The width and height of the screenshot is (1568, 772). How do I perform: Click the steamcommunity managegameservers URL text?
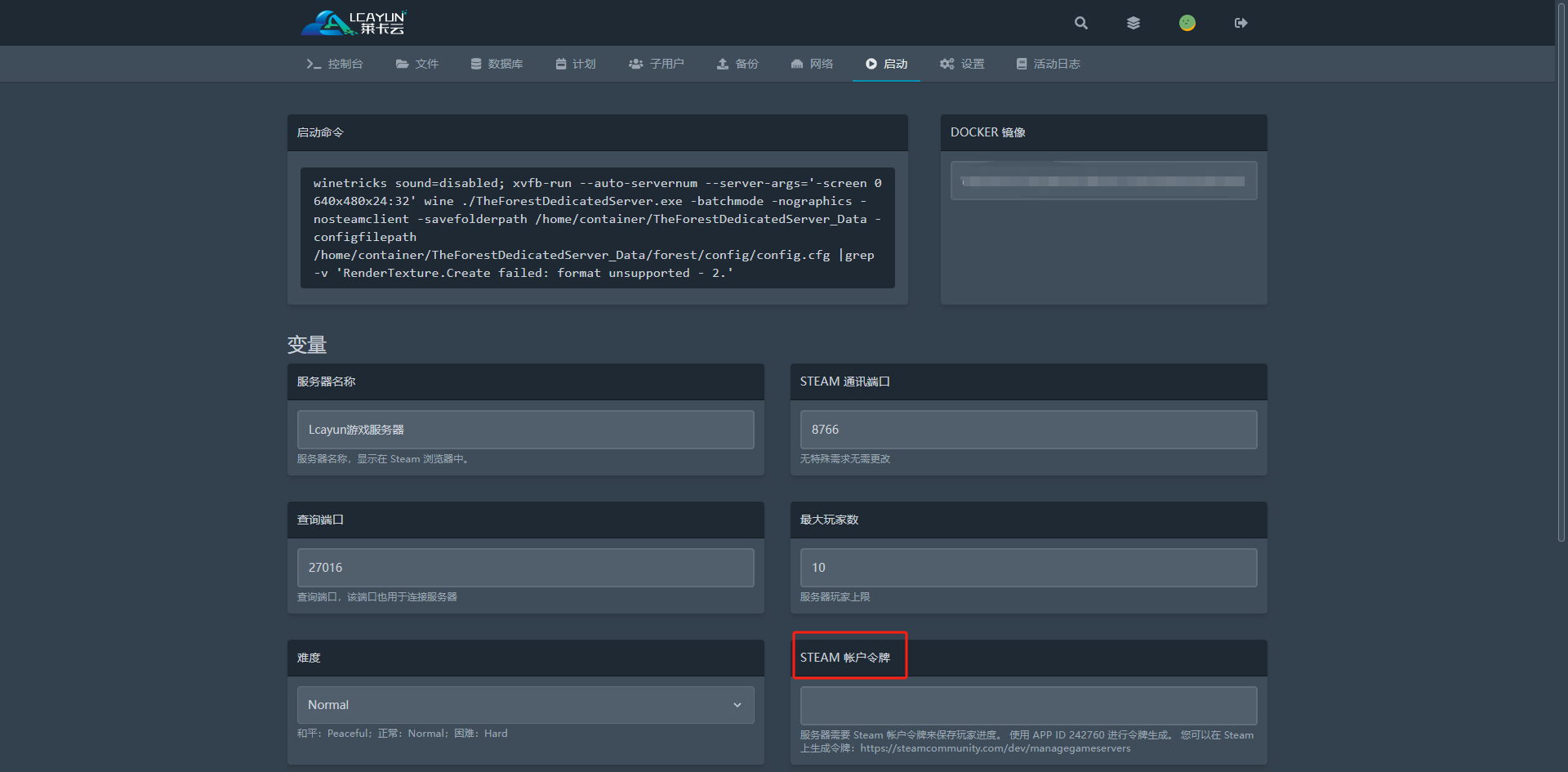996,748
